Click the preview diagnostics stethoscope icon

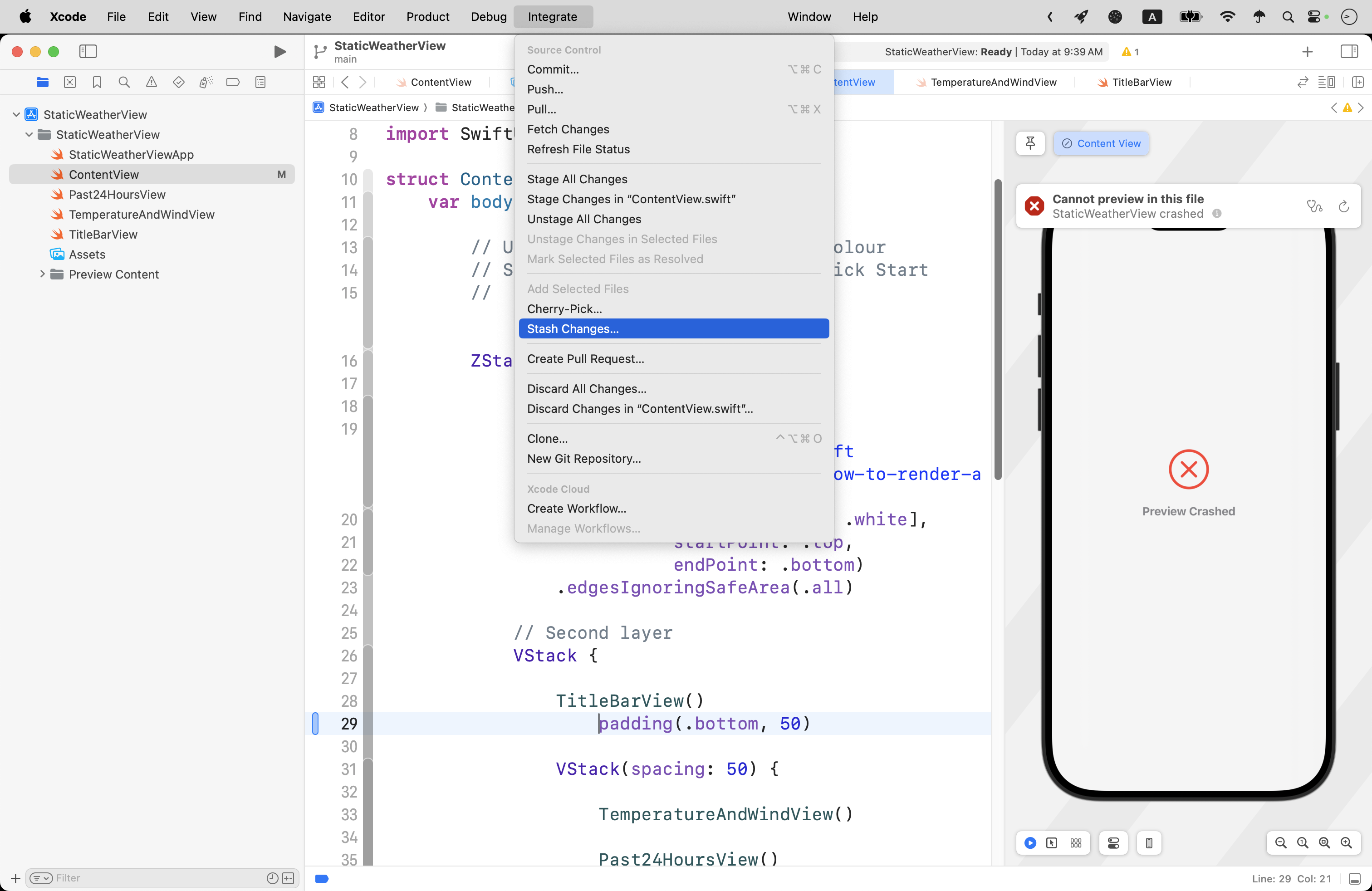coord(1314,206)
